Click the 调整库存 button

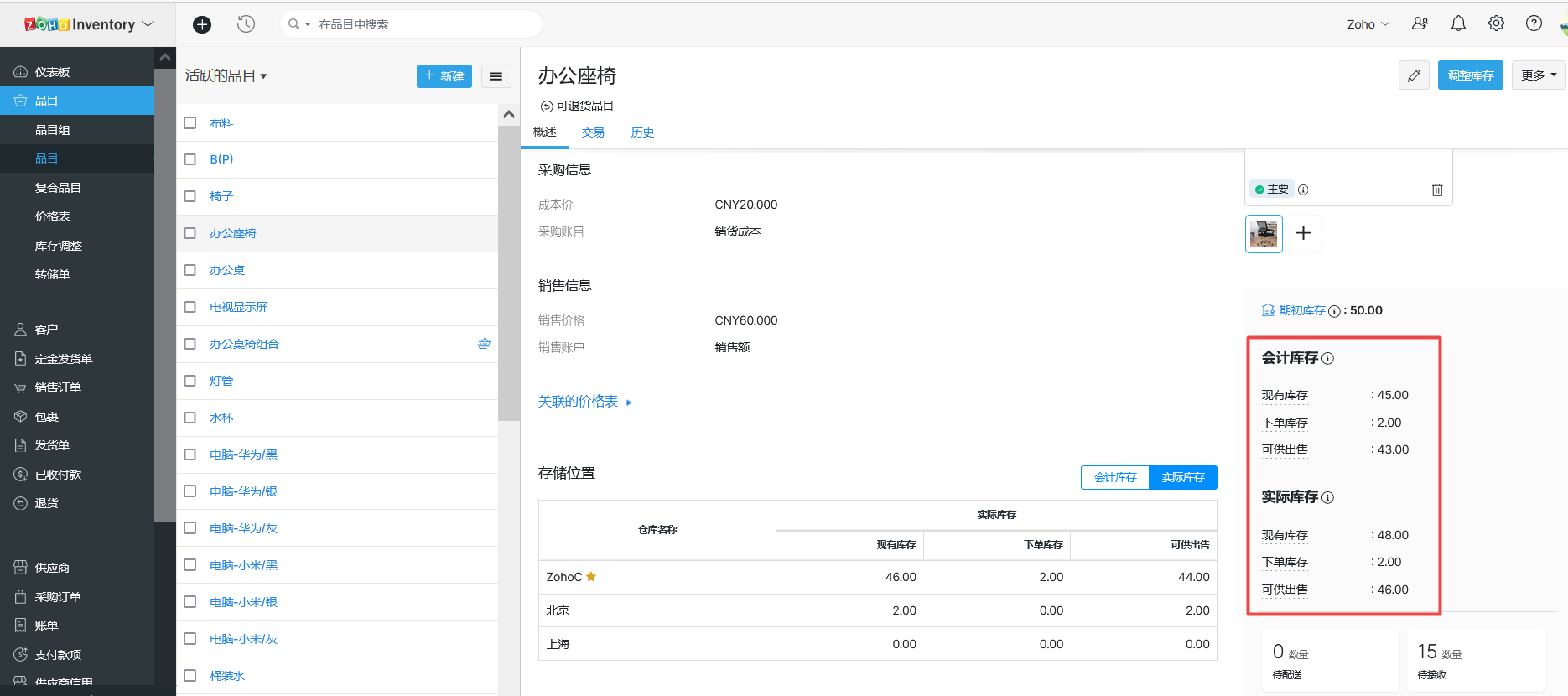click(x=1470, y=75)
